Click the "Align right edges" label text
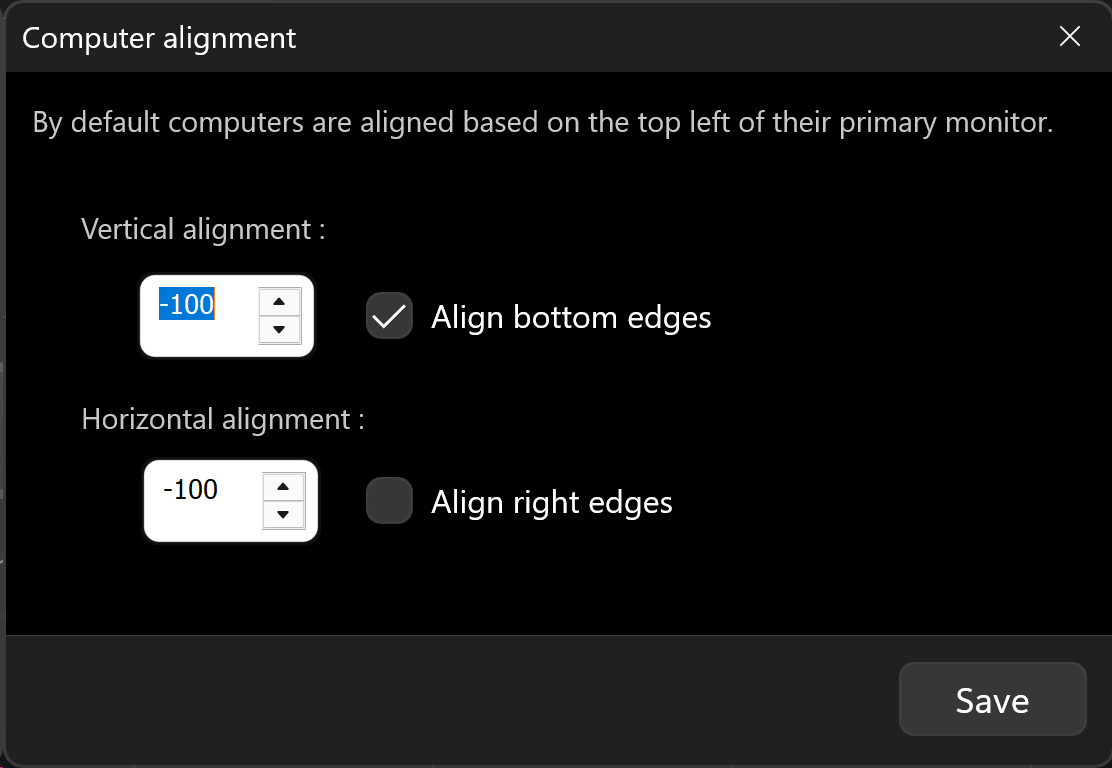 551,502
